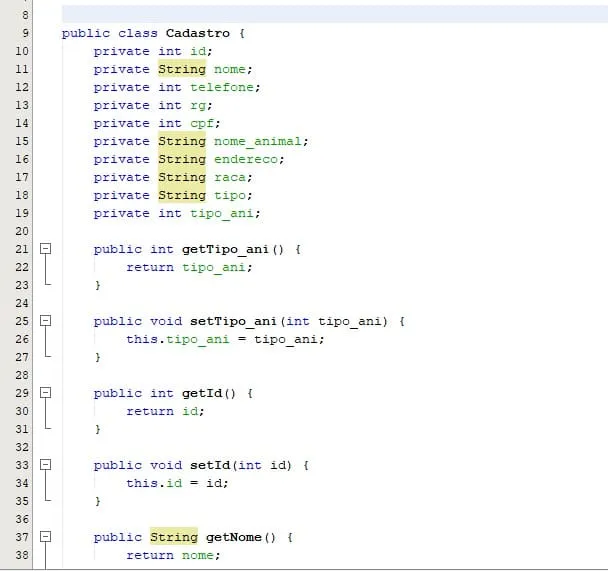608x571 pixels.
Task: Collapse the setId method fold
Action: coord(46,464)
